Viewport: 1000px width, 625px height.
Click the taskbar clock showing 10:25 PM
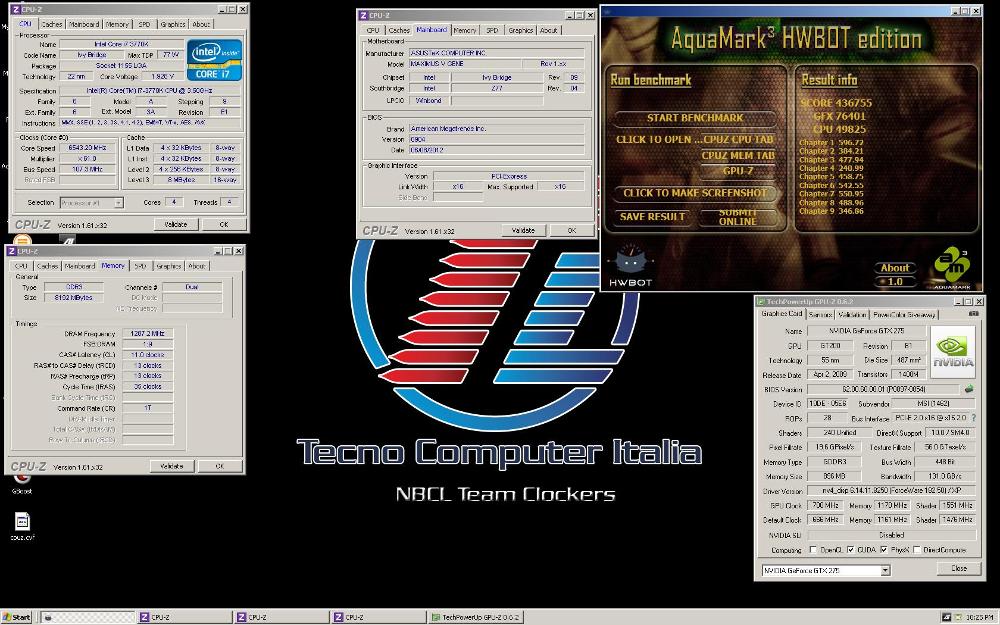[x=980, y=617]
